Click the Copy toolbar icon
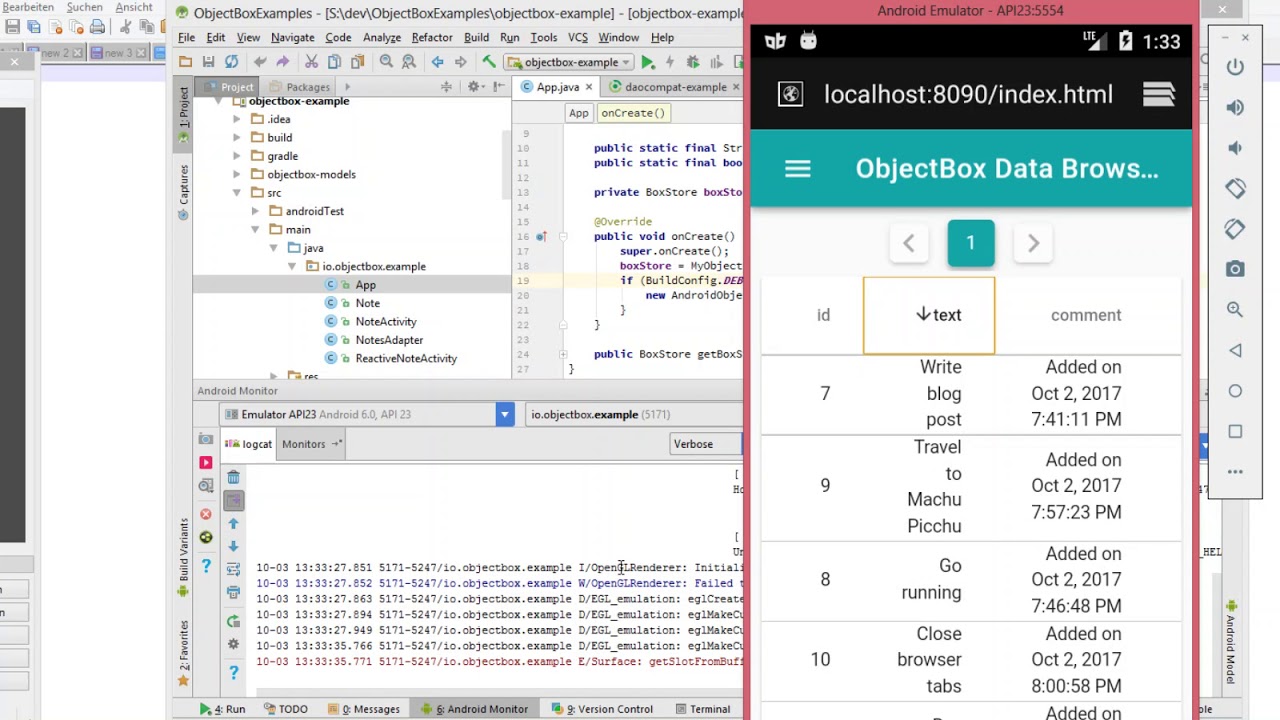The height and width of the screenshot is (720, 1280). pyautogui.click(x=334, y=62)
